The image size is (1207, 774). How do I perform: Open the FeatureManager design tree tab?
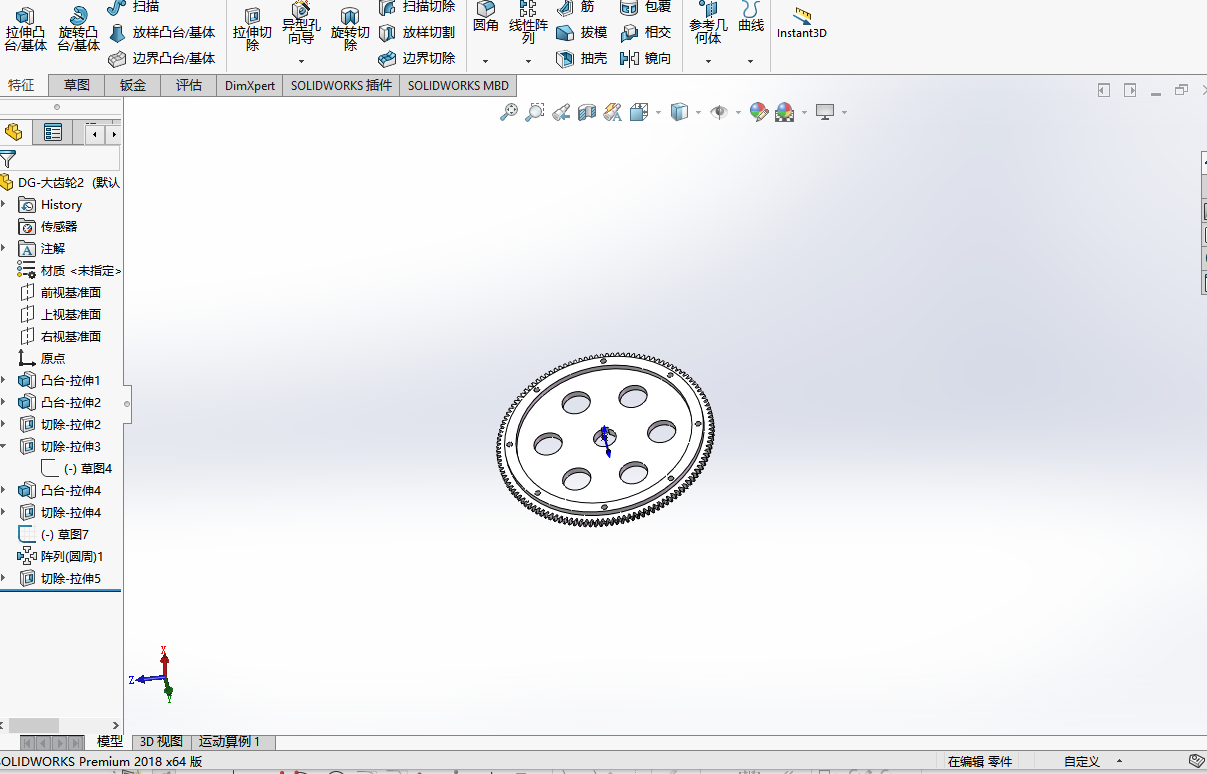[14, 132]
